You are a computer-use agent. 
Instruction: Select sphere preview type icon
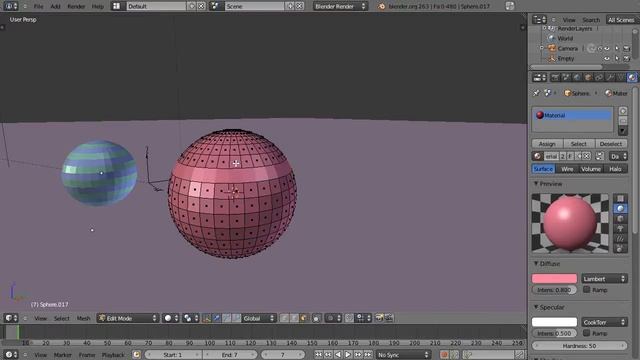point(620,209)
